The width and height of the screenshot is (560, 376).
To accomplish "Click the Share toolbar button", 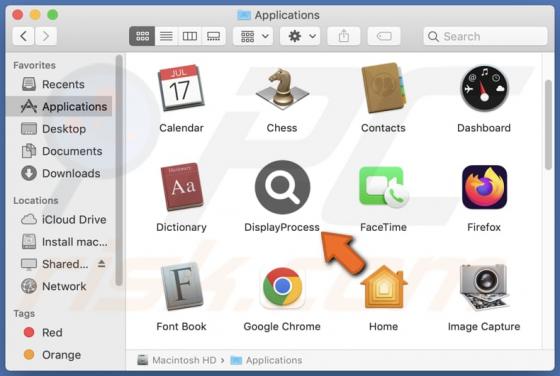I will [344, 36].
